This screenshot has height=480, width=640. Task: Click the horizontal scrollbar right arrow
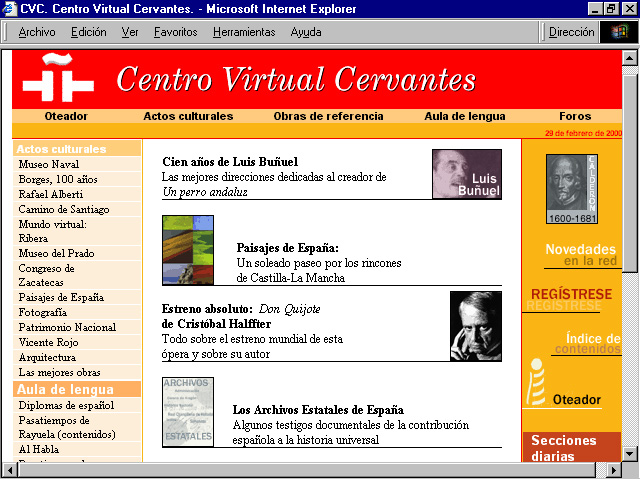(x=613, y=469)
